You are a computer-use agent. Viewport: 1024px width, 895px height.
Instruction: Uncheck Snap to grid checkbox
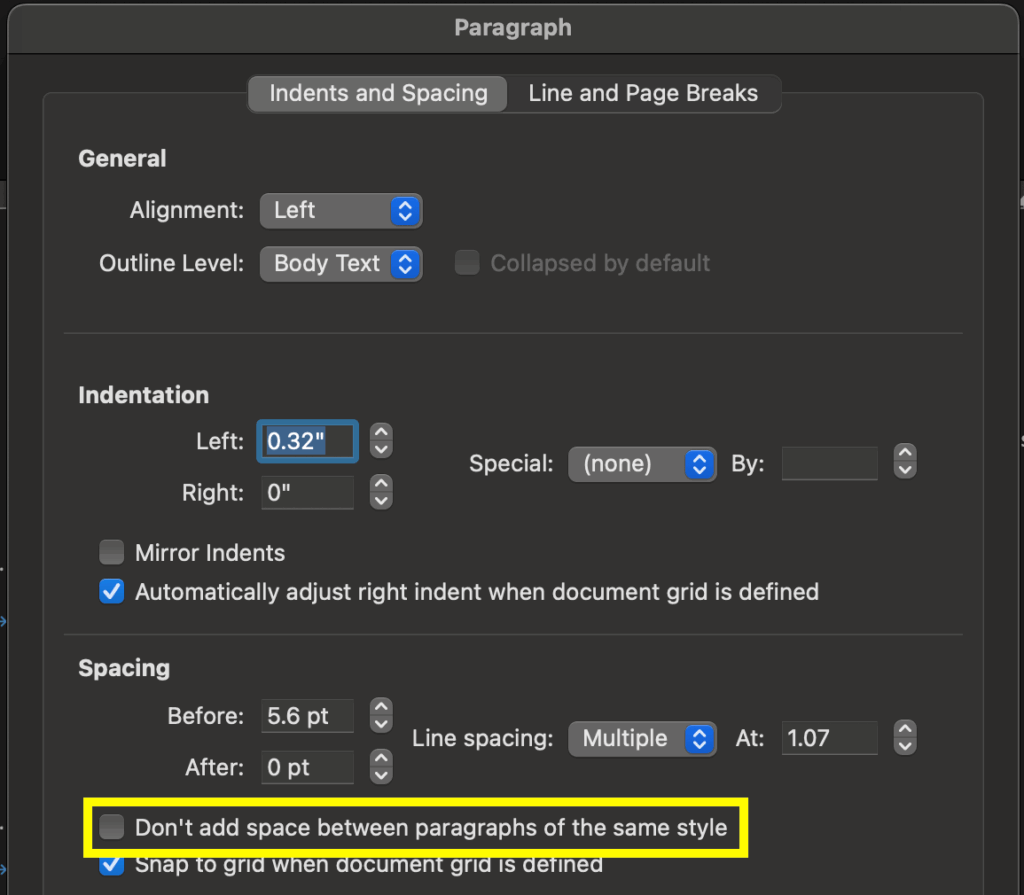tap(112, 865)
